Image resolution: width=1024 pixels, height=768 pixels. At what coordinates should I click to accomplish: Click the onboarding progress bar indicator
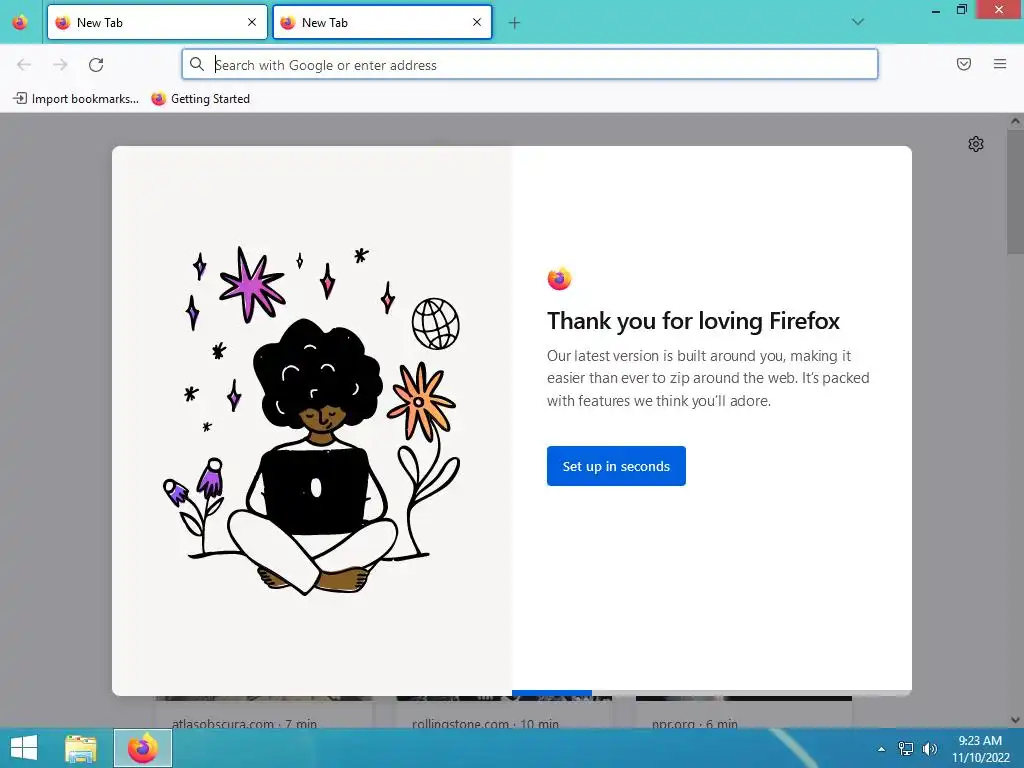pos(552,693)
